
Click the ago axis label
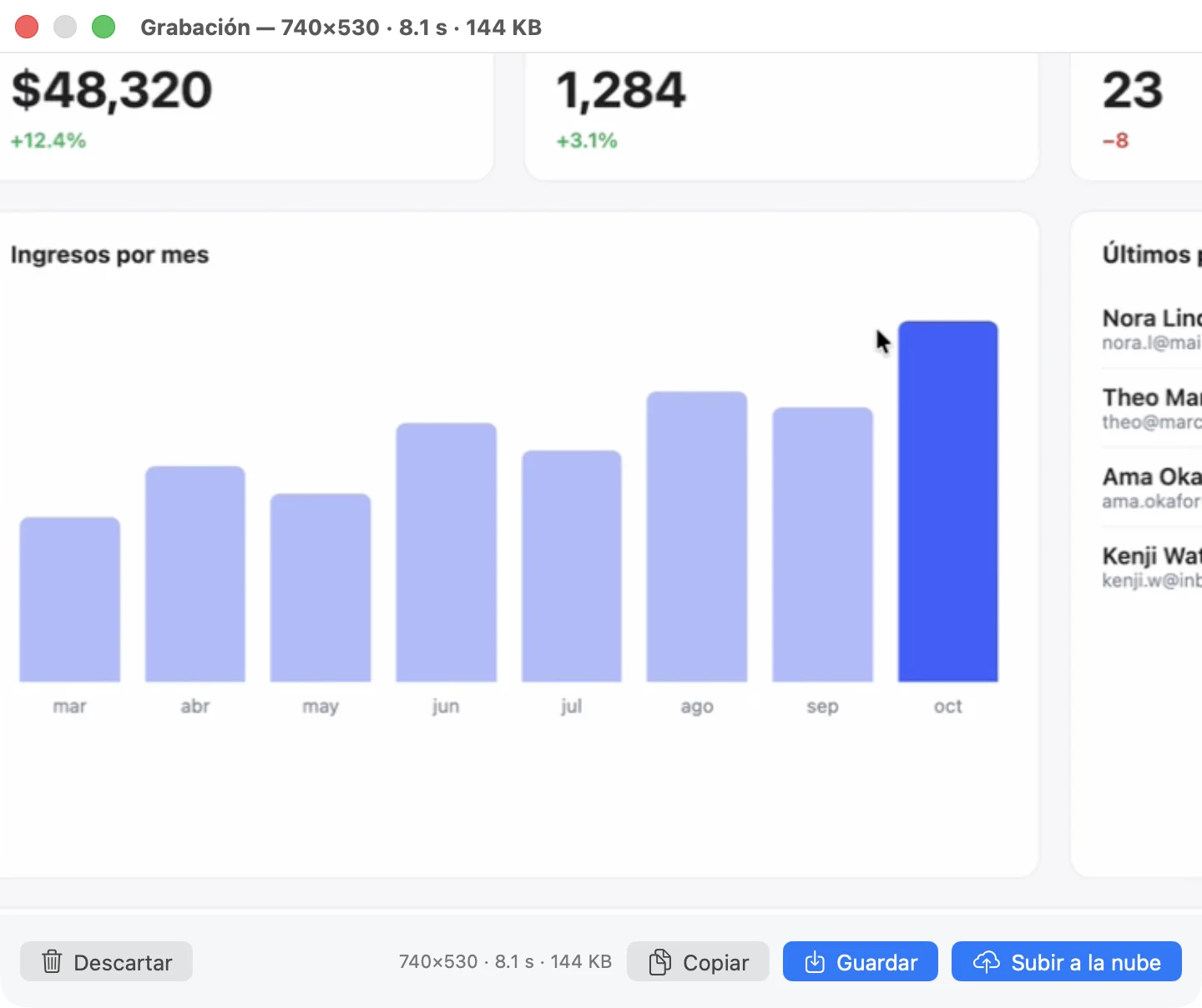(x=697, y=708)
